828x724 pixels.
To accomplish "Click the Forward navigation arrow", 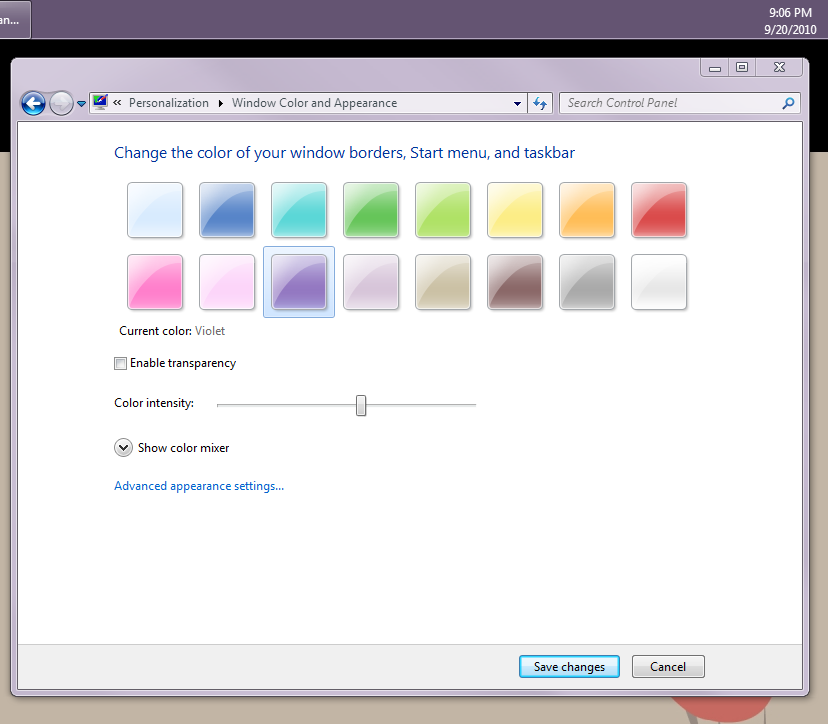I will pyautogui.click(x=61, y=103).
